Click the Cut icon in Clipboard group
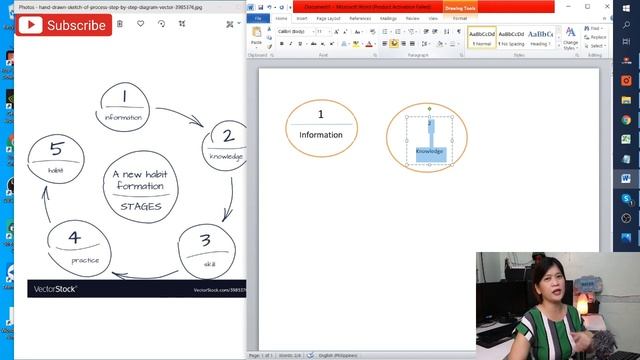Image resolution: width=640 pixels, height=360 pixels. coord(269,29)
